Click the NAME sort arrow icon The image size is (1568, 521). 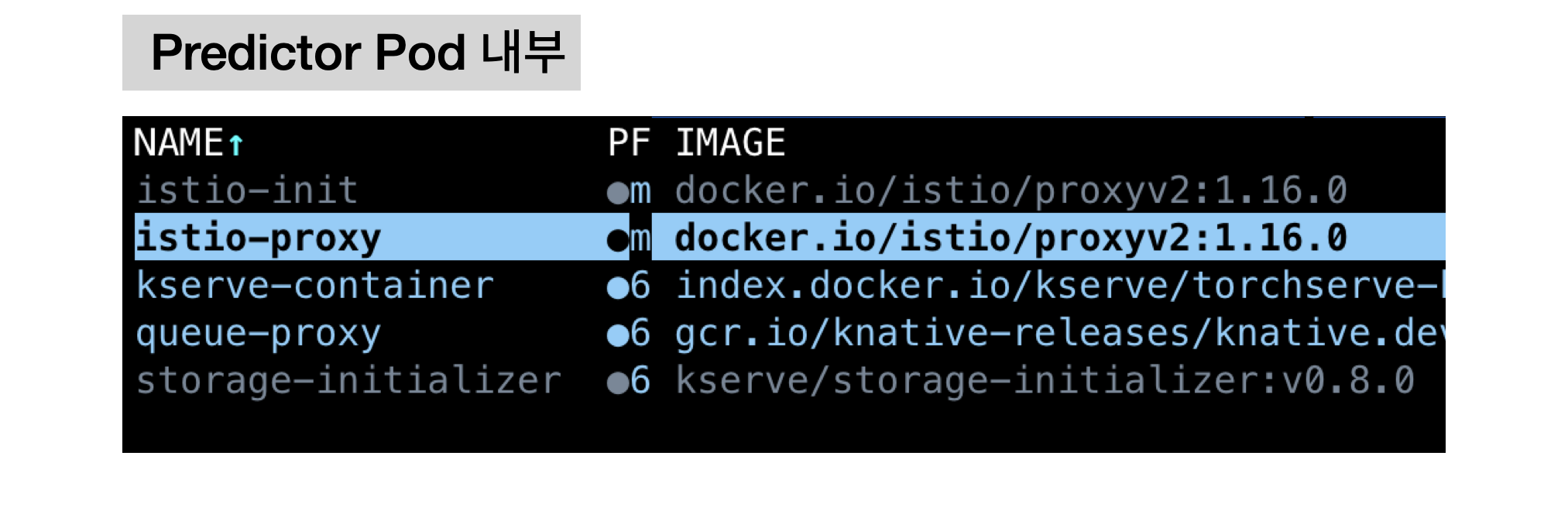tap(236, 145)
